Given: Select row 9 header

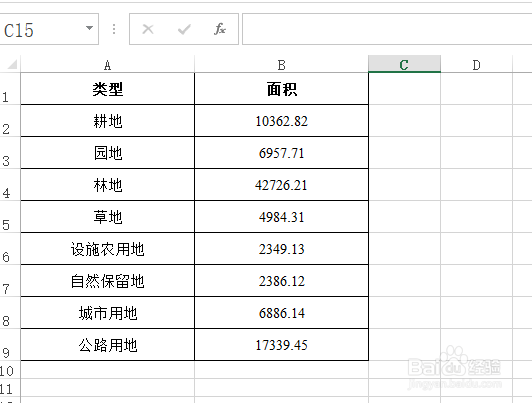Looking at the screenshot, I should pyautogui.click(x=10, y=345).
